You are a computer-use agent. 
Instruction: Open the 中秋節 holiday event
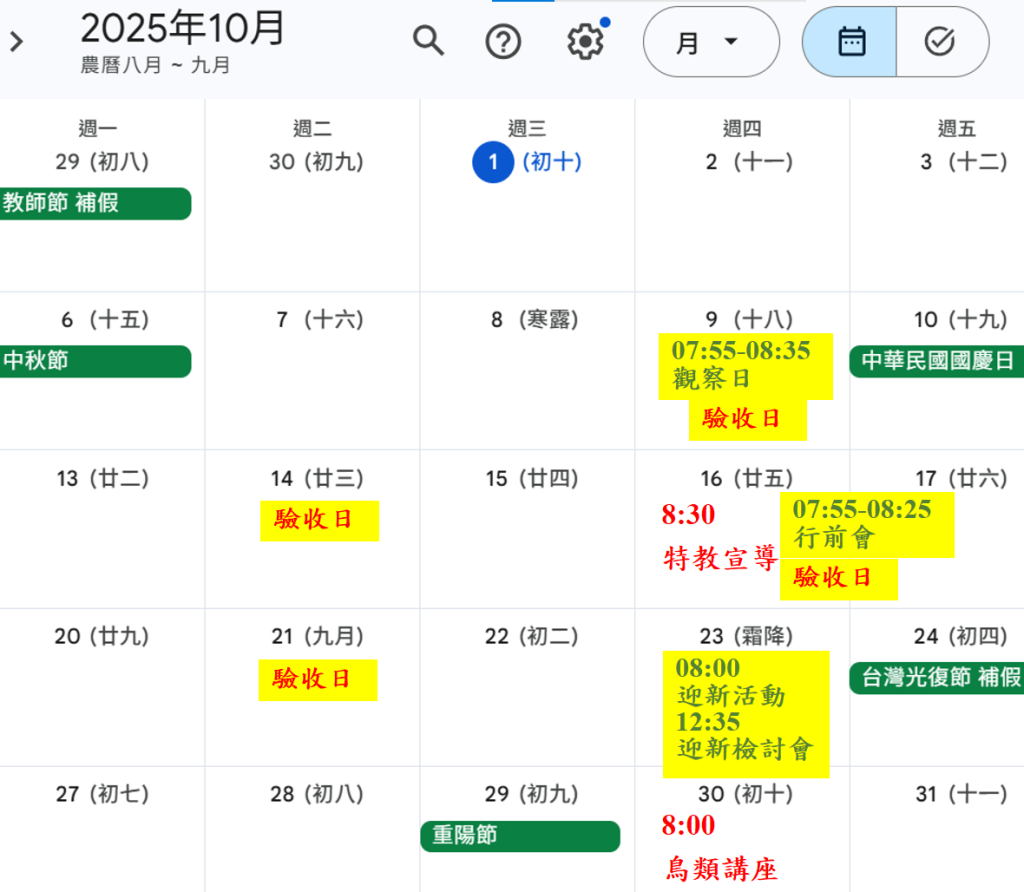point(95,361)
